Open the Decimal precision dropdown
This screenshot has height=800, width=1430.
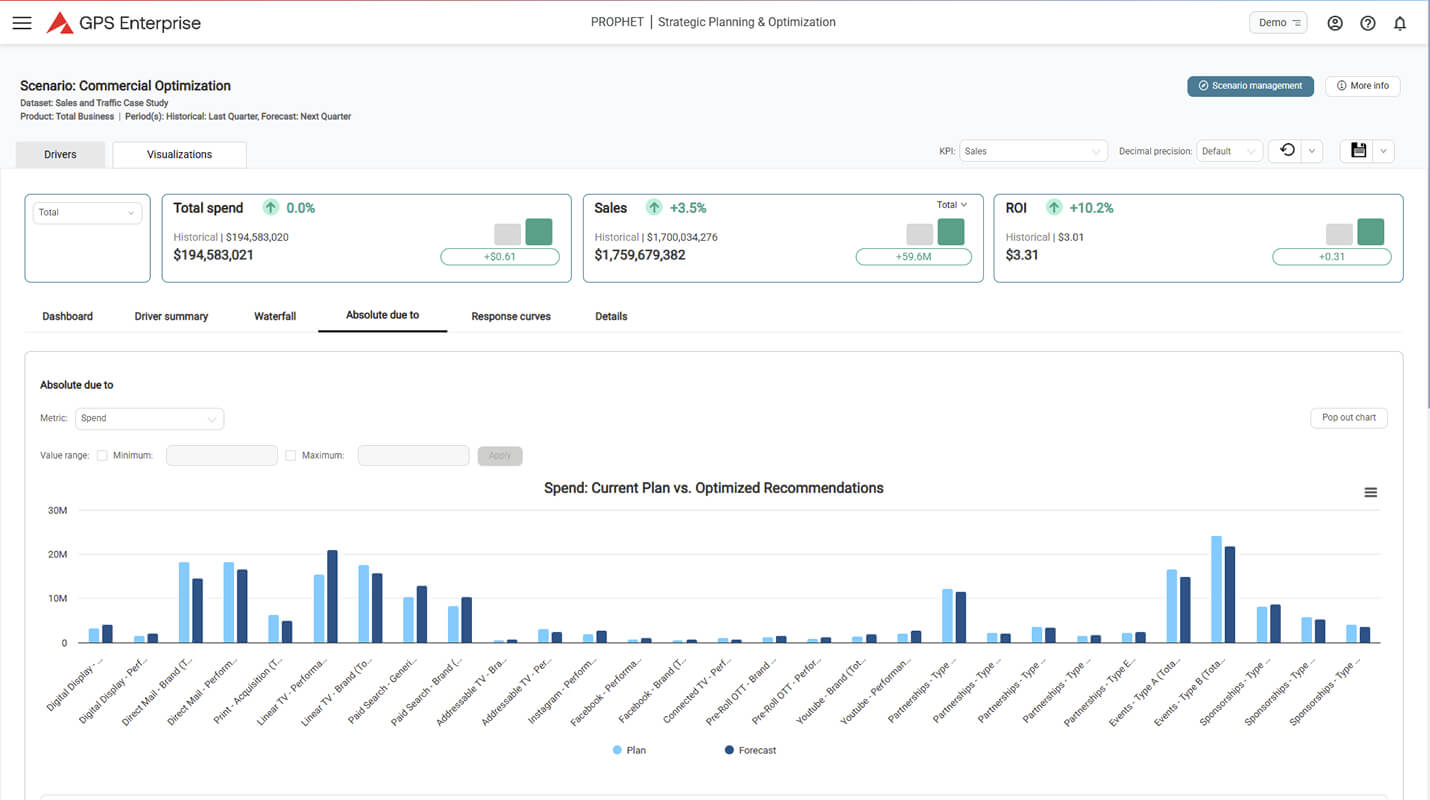tap(1230, 151)
